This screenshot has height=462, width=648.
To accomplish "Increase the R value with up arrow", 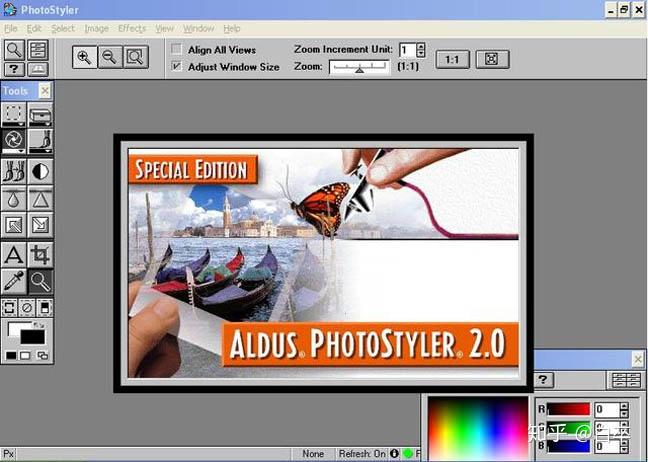I will click(x=624, y=406).
